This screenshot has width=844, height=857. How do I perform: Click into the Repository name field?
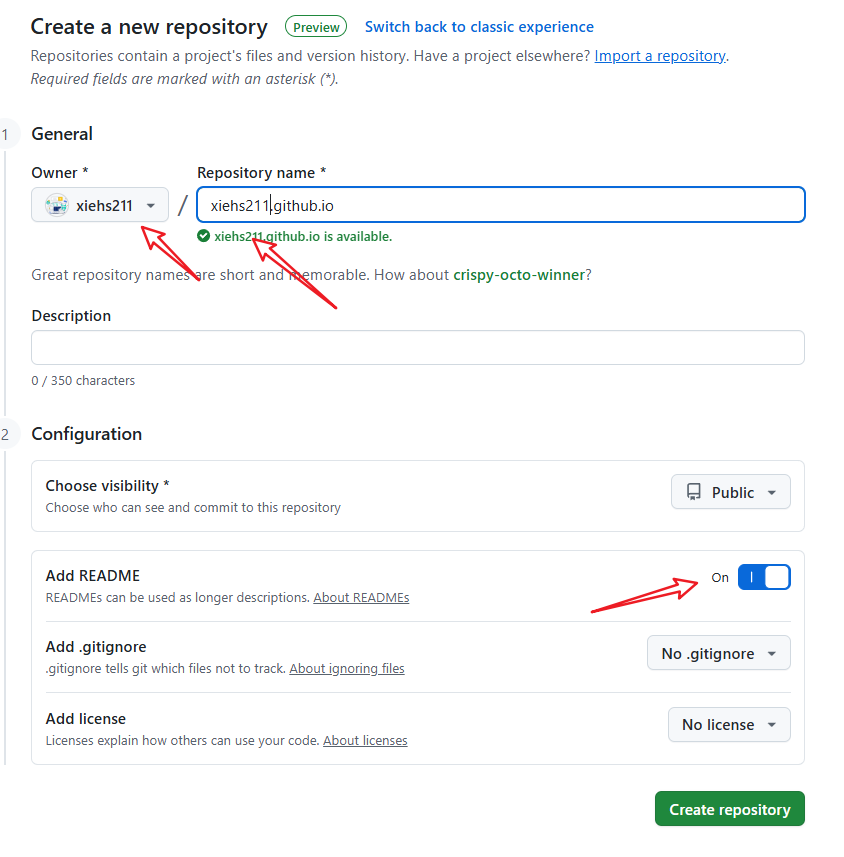coord(501,205)
